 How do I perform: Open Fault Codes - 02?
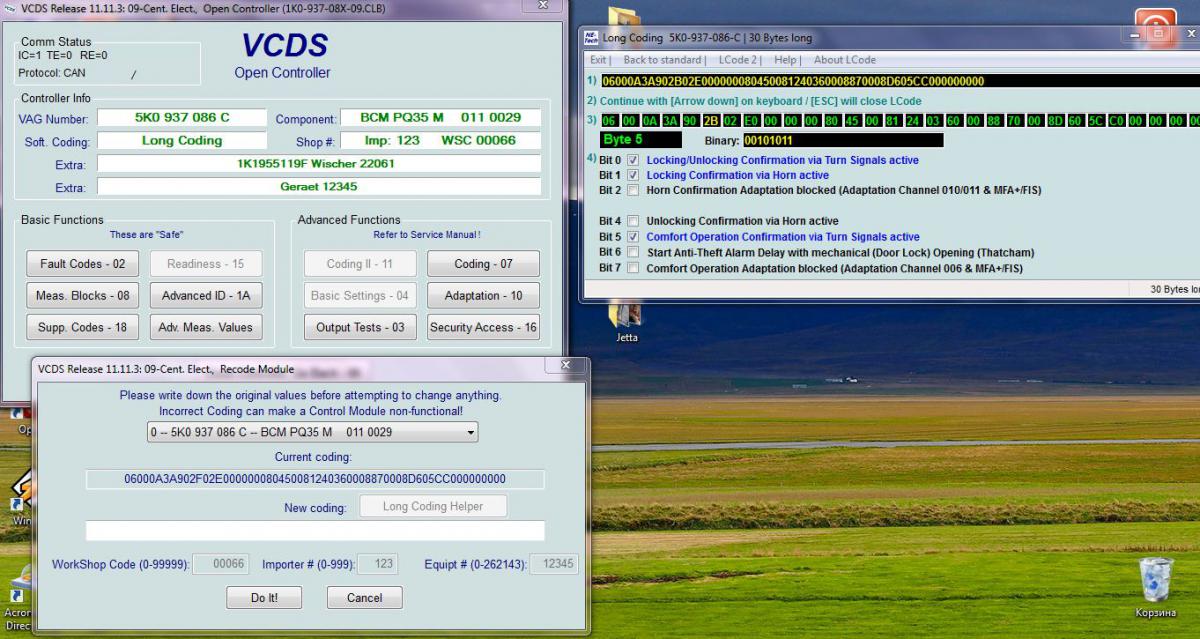(83, 264)
